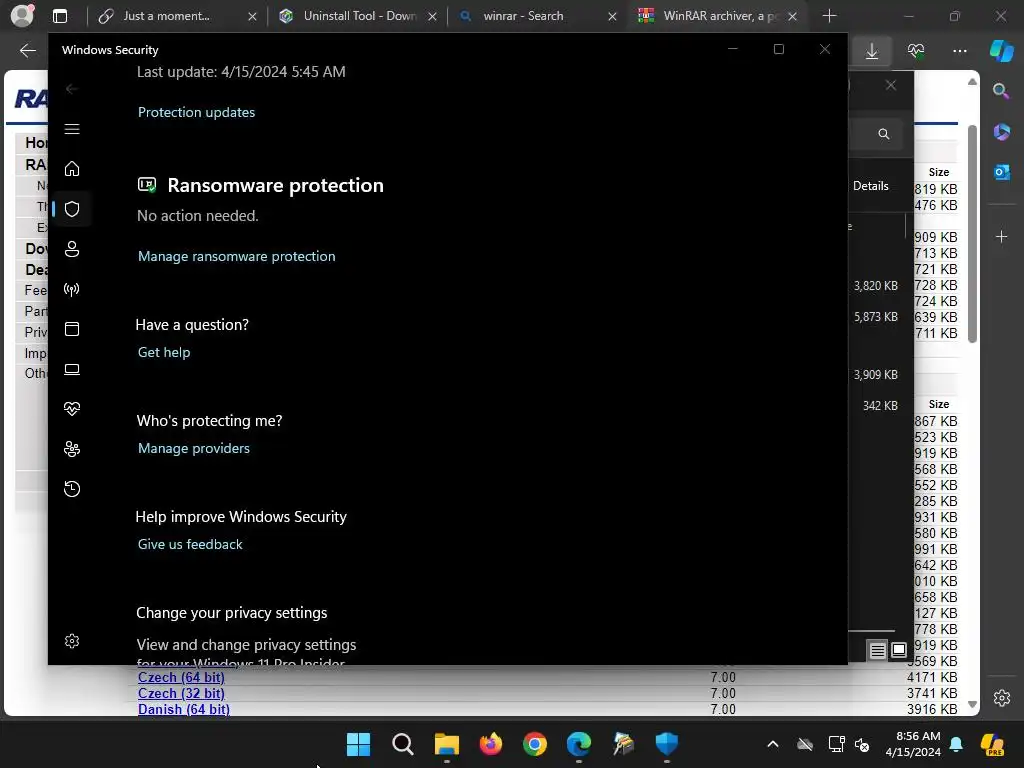Image resolution: width=1024 pixels, height=768 pixels.
Task: Open Edge sidebar settings gear
Action: point(1002,697)
